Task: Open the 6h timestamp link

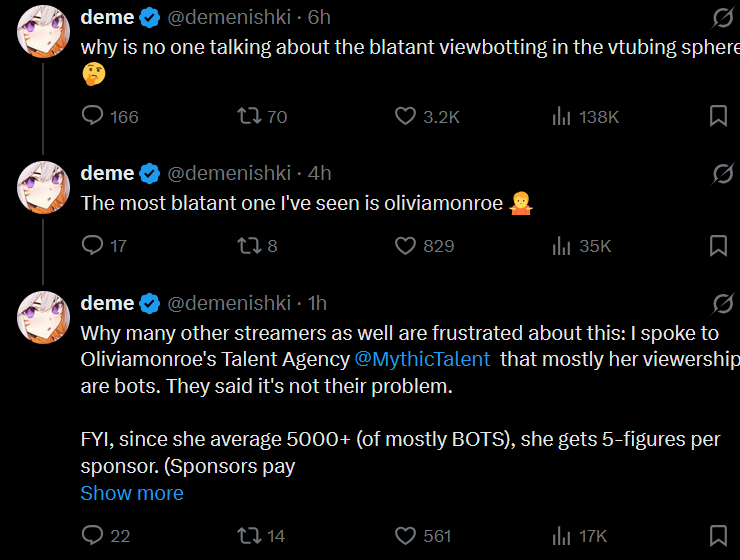Action: (x=320, y=17)
